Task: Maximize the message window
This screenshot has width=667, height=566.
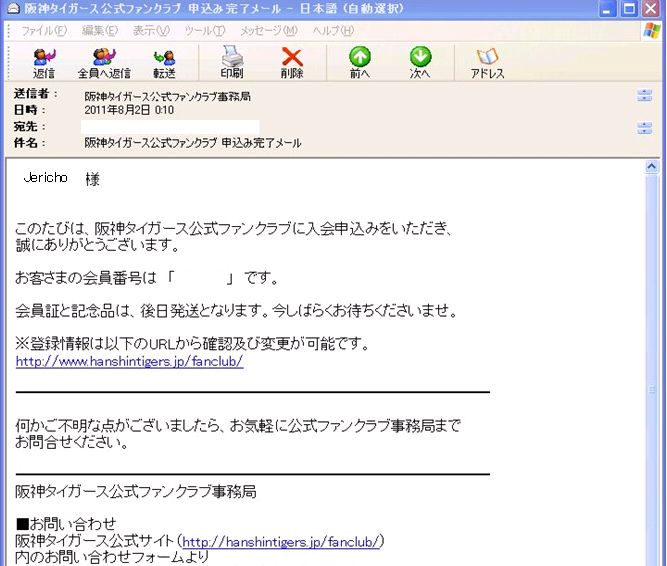Action: click(629, 9)
